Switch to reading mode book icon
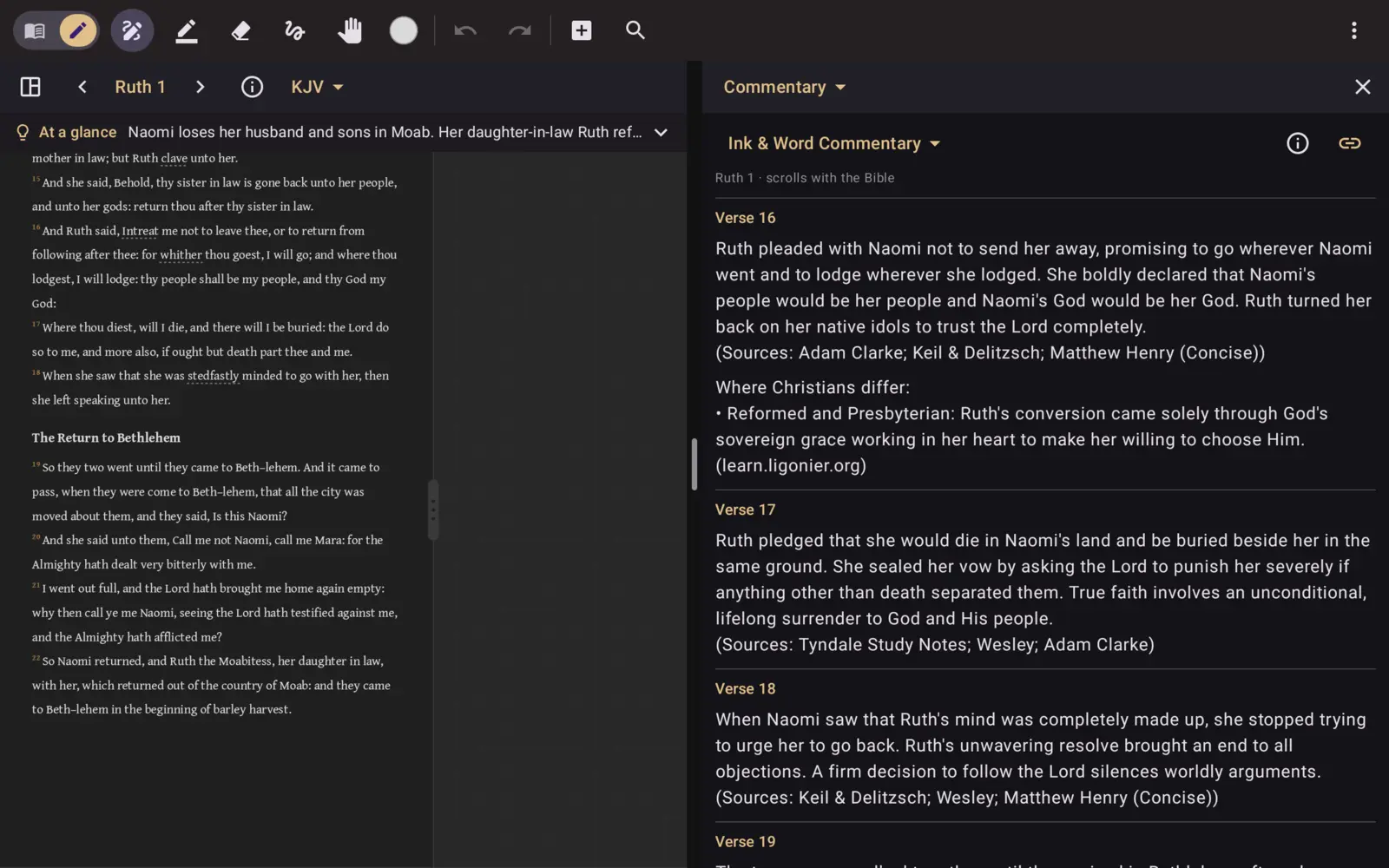Screen dimensions: 1389x868 coord(35,31)
